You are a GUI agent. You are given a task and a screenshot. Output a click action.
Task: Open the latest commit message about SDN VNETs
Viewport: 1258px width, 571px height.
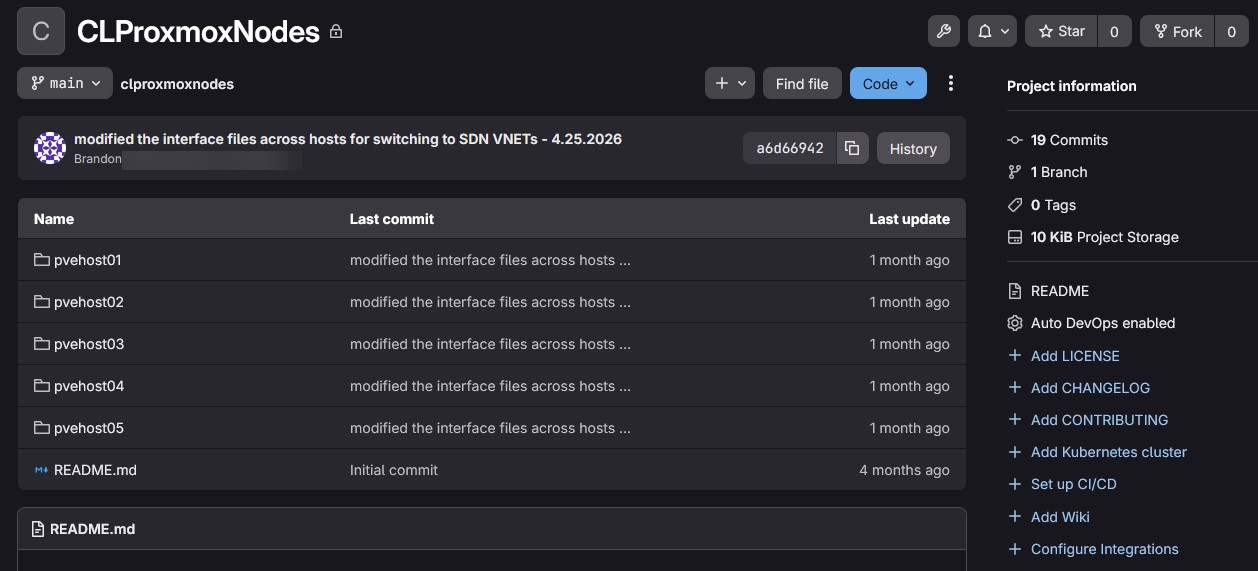tap(348, 139)
